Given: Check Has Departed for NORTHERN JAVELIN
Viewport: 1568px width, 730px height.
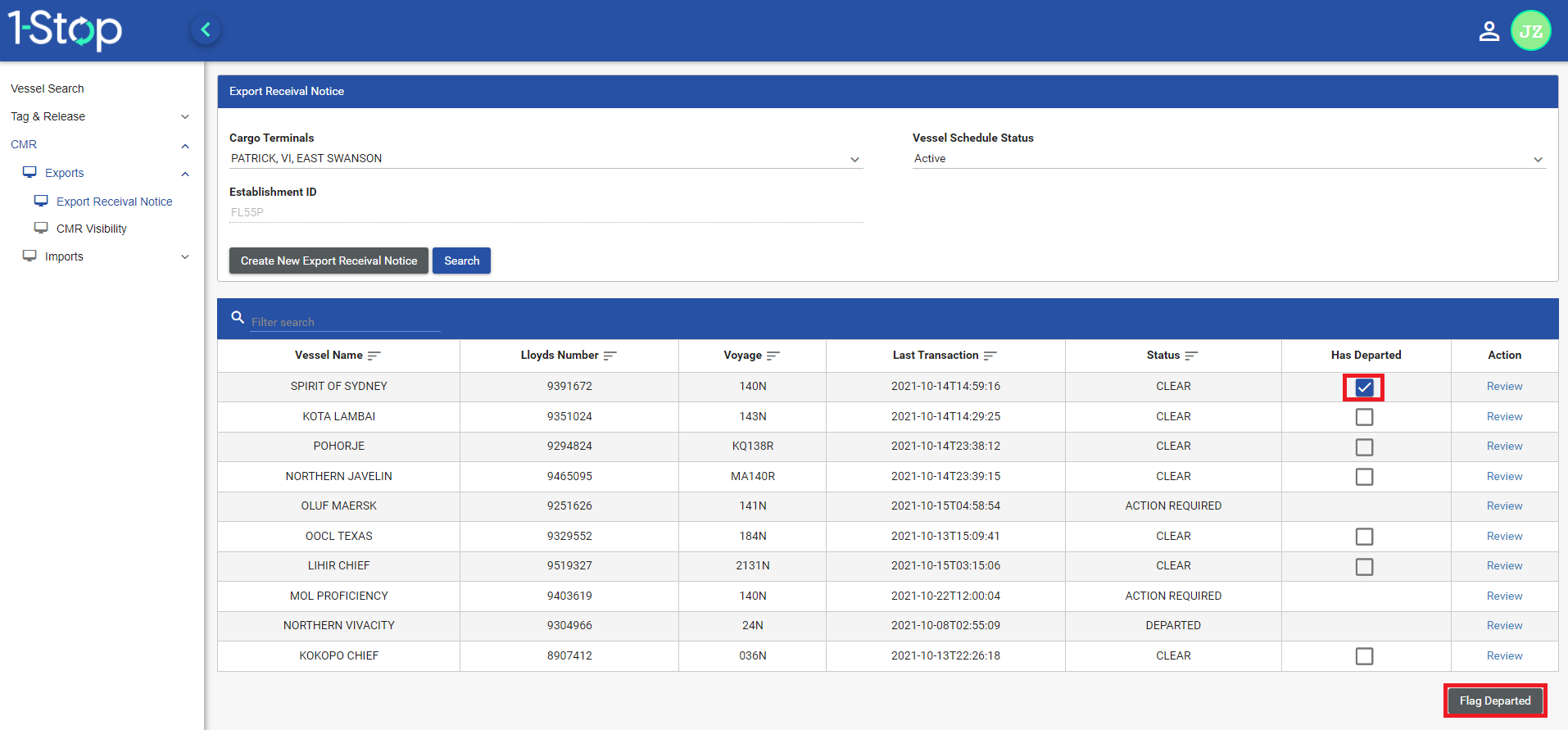Looking at the screenshot, I should tap(1364, 477).
